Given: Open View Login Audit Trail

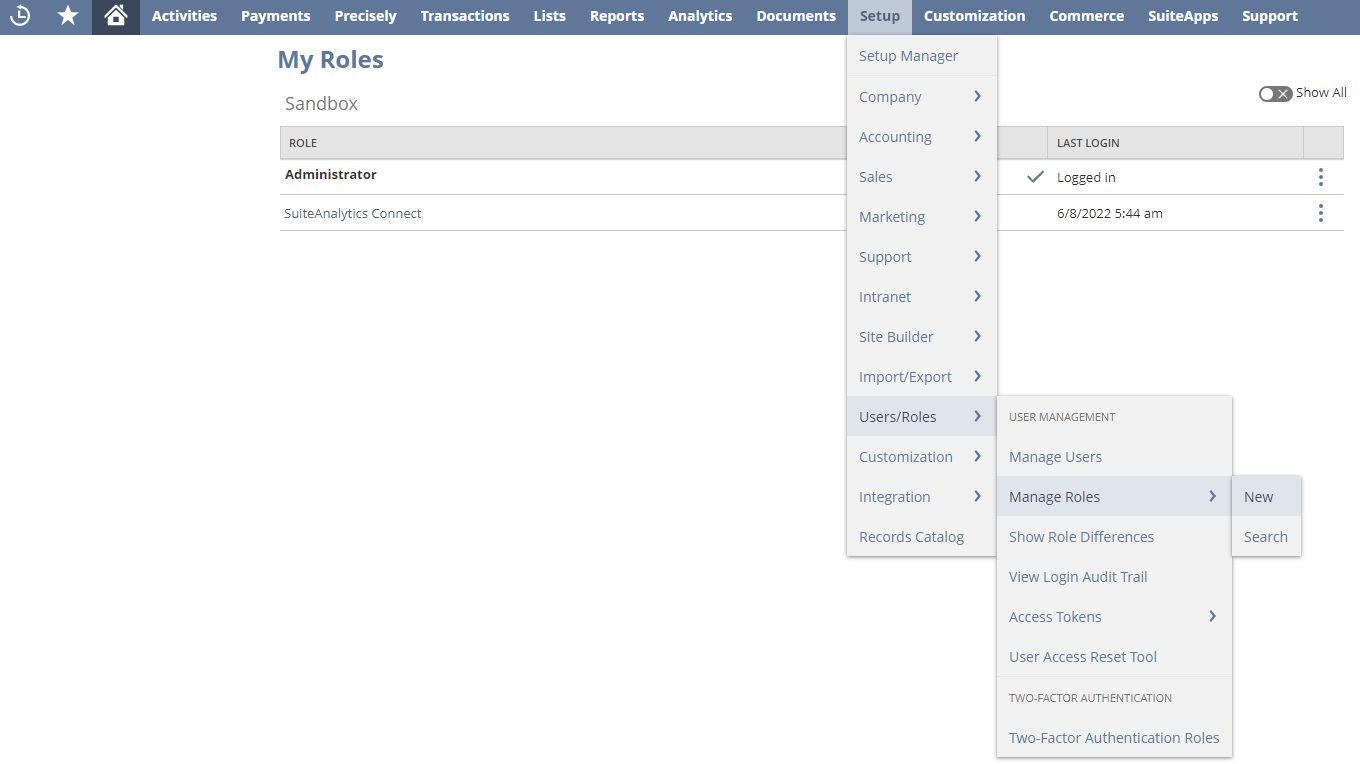Looking at the screenshot, I should (x=1078, y=577).
